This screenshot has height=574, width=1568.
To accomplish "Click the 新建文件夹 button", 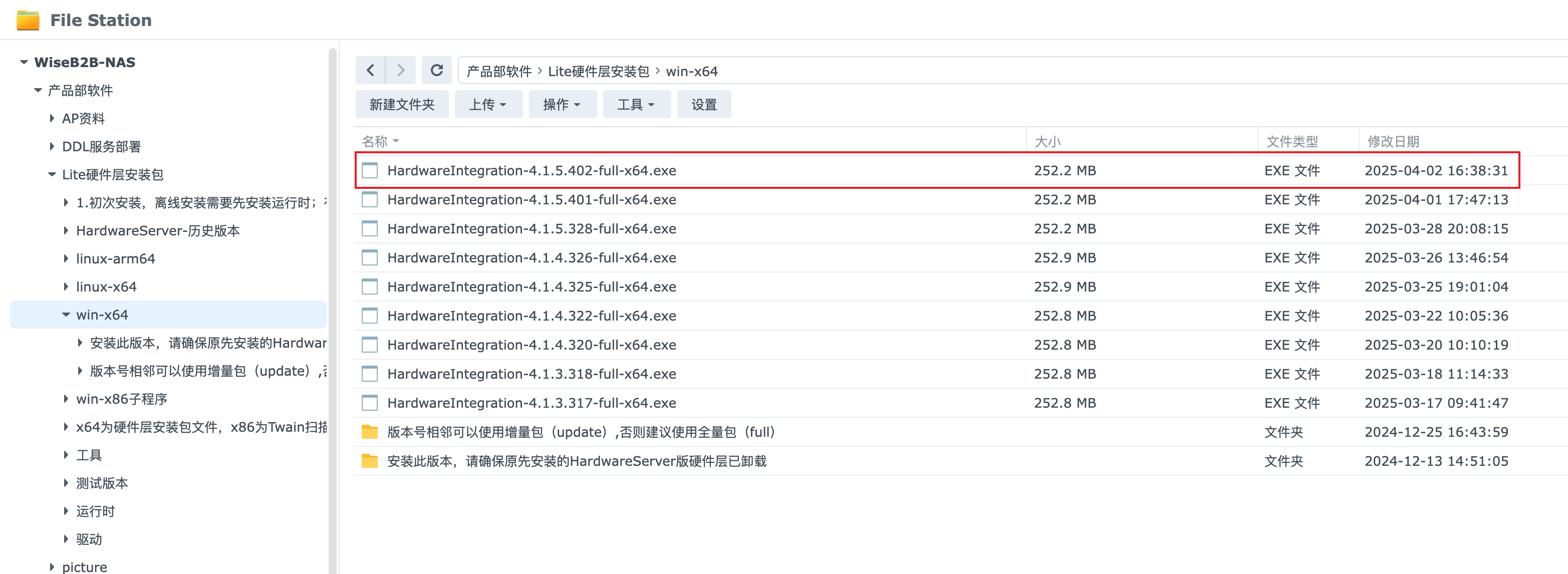I will point(402,105).
